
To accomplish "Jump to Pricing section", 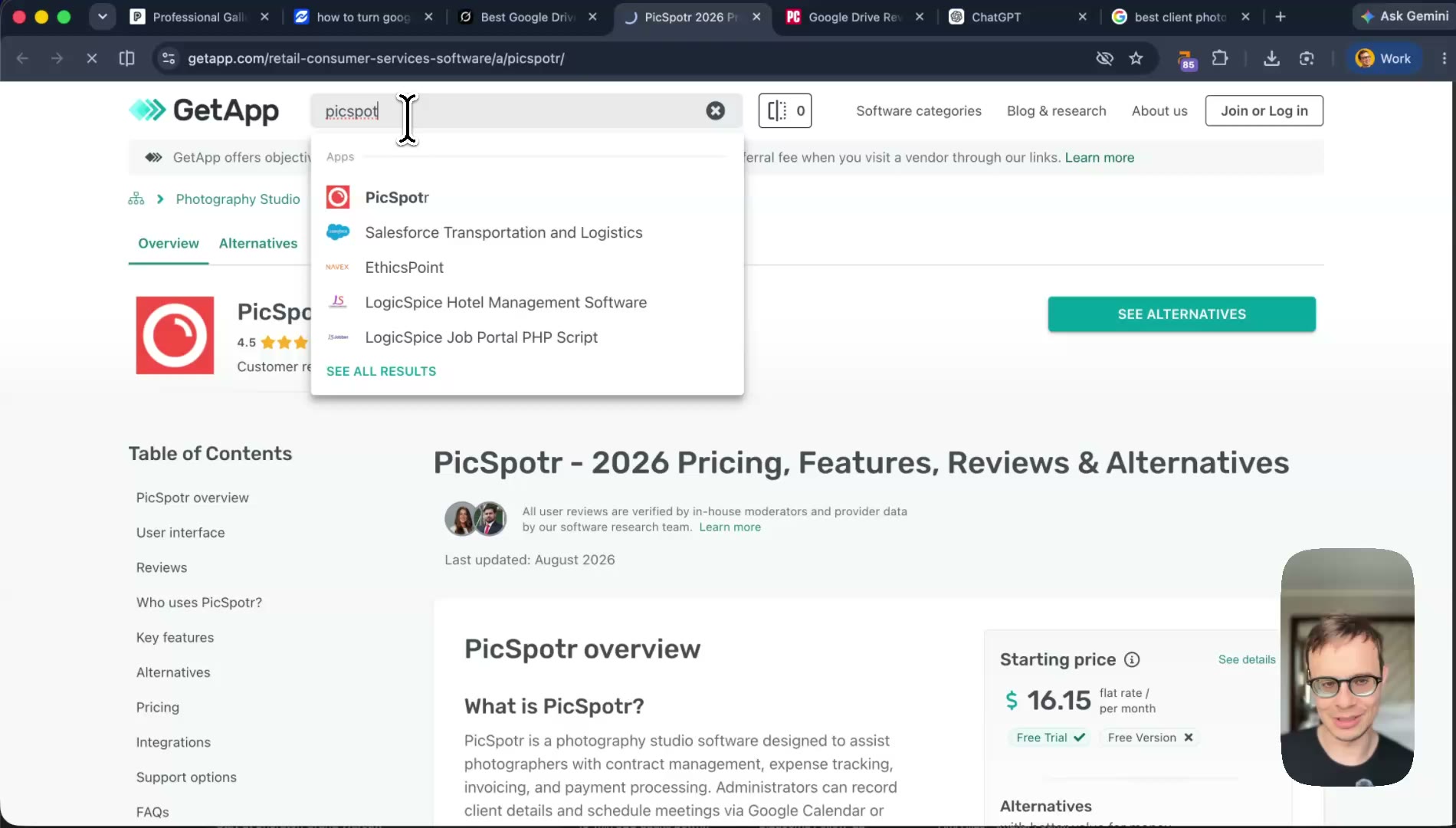I will click(x=158, y=708).
